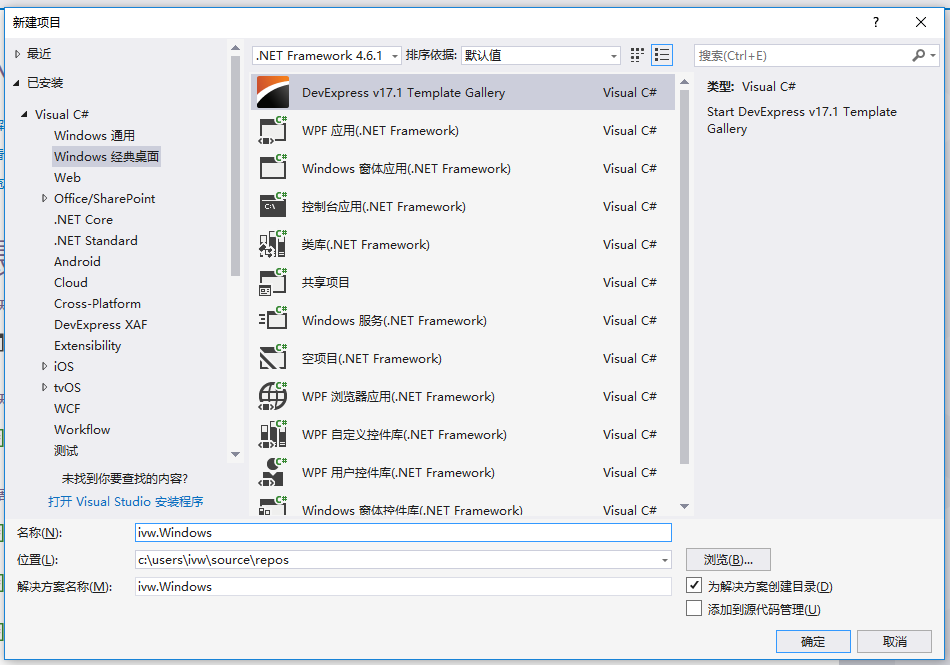Select the Workflow category
Viewport: 950px width, 665px height.
(82, 429)
